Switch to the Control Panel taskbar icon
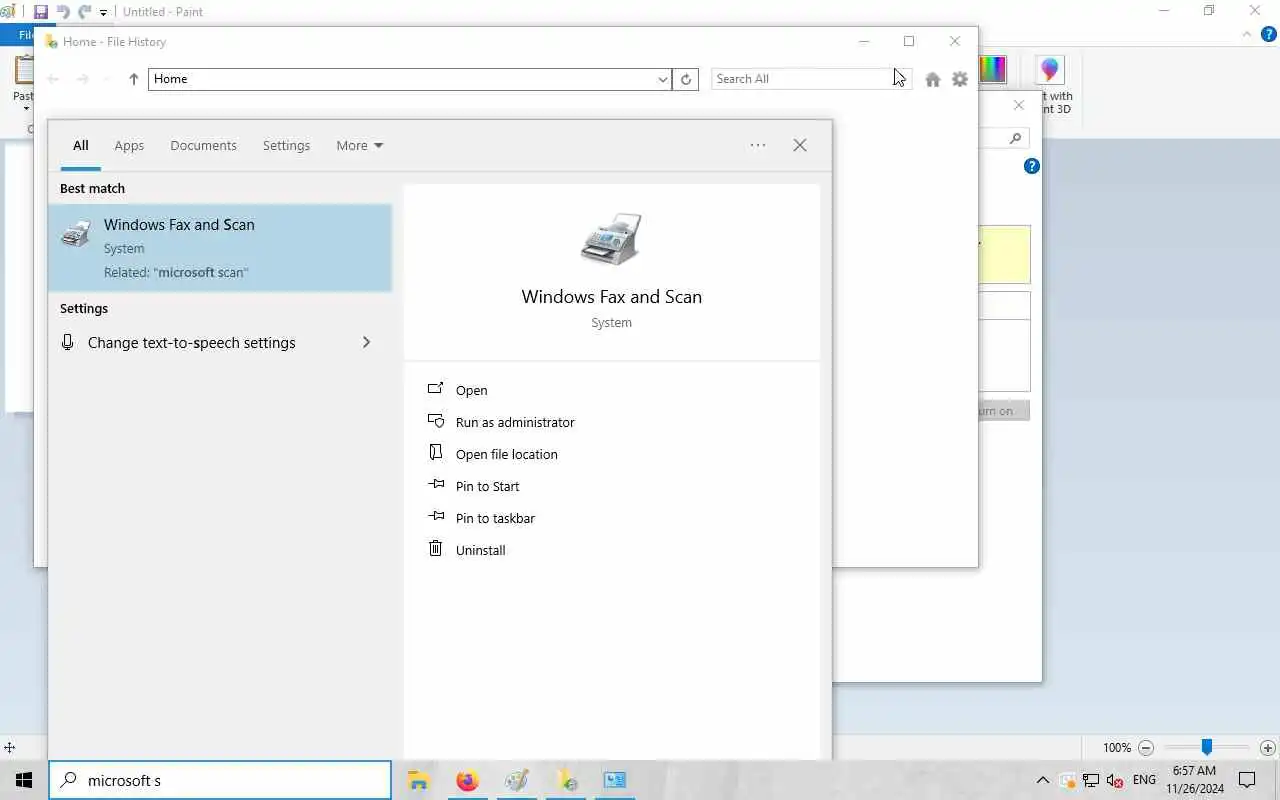The height and width of the screenshot is (800, 1280). tap(614, 780)
